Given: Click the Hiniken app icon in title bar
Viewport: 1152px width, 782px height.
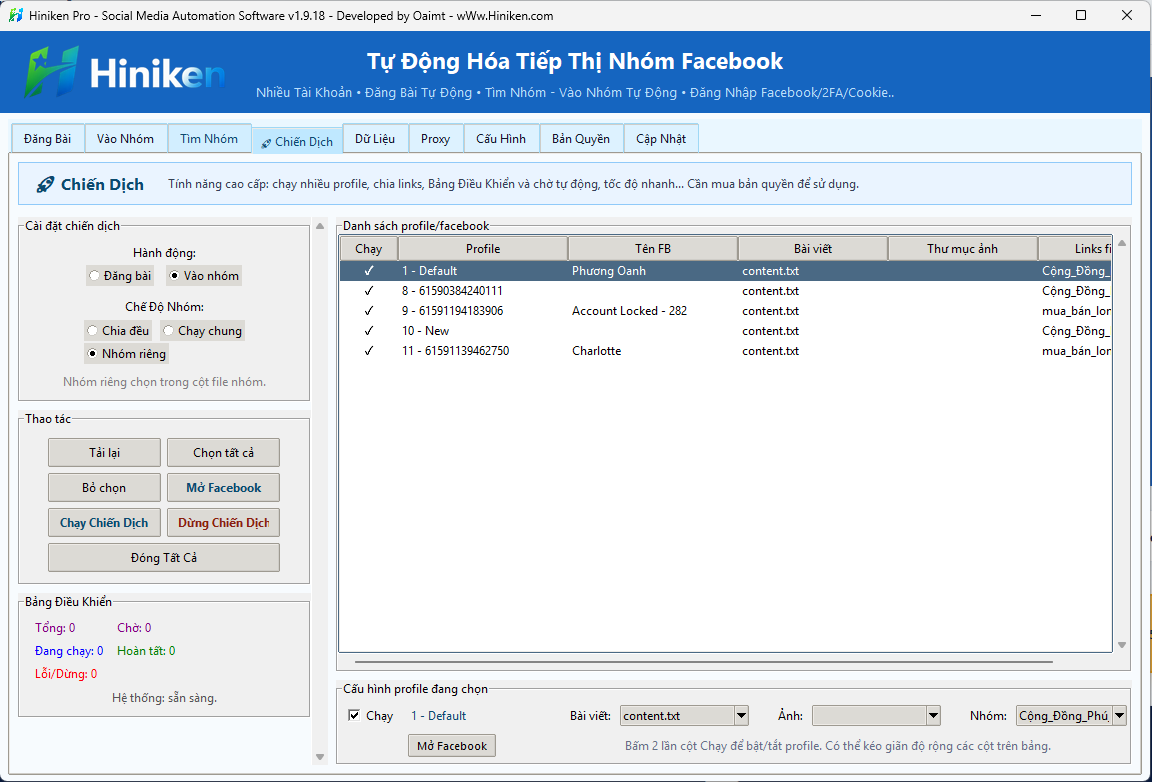Looking at the screenshot, I should (x=15, y=15).
